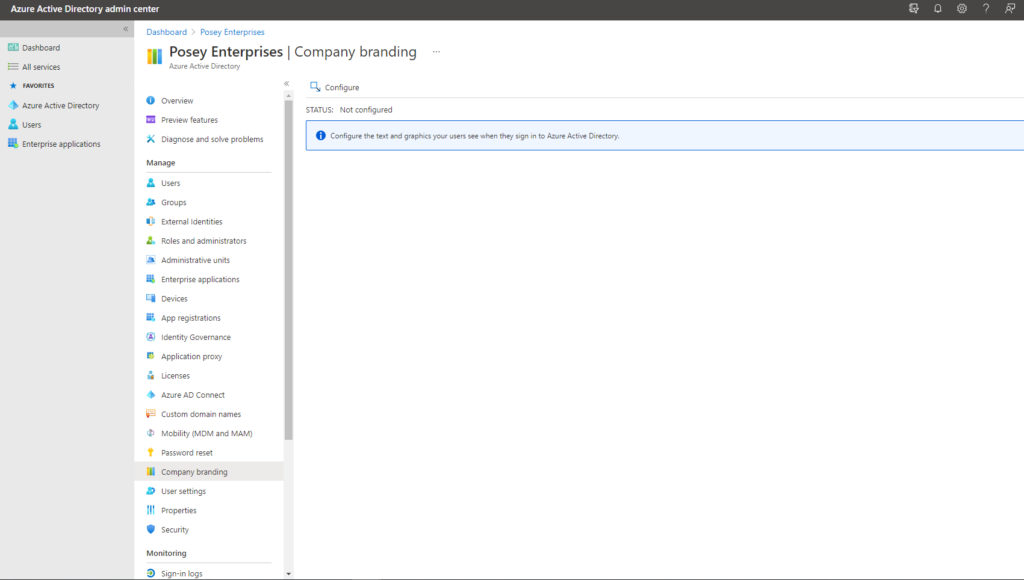Click the Custom domain names icon

[x=151, y=414]
